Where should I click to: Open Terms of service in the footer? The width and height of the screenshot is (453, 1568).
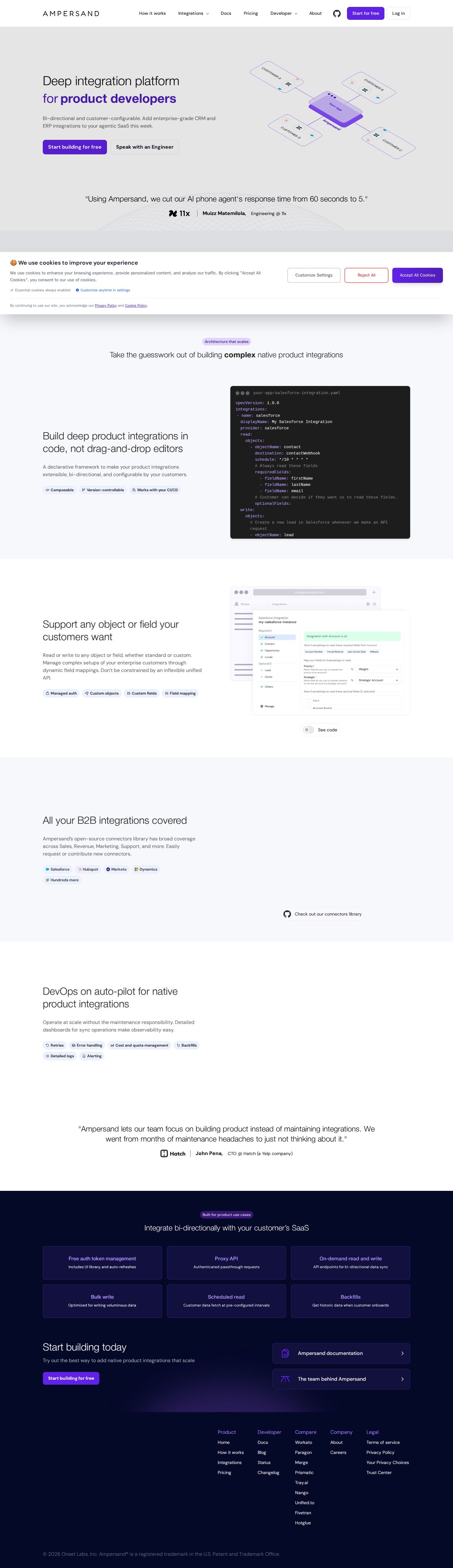coord(383,1443)
